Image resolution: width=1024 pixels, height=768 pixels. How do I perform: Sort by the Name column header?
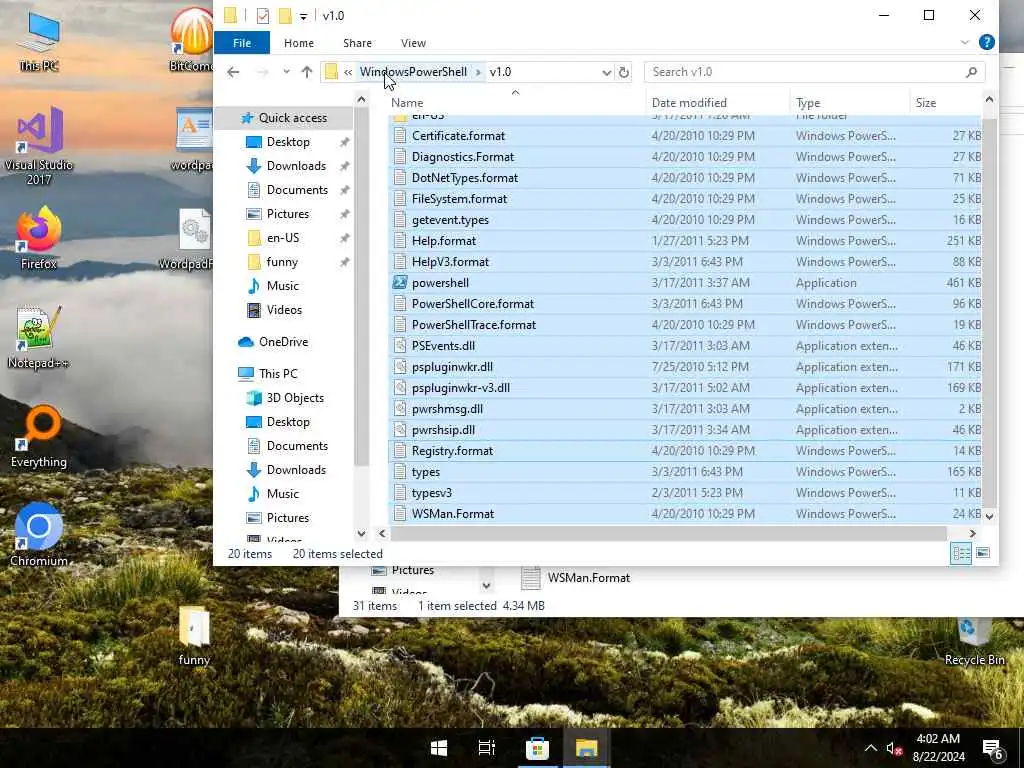click(x=407, y=103)
